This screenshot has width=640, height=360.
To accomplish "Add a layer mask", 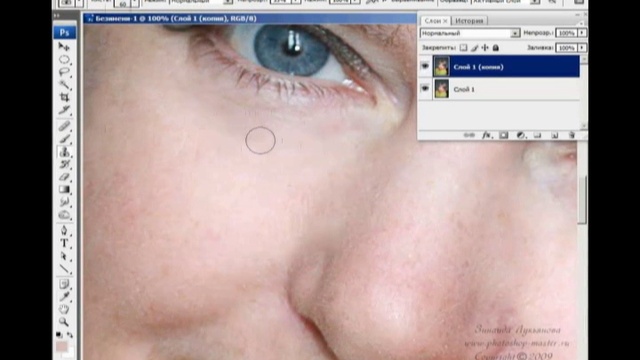I will click(504, 135).
